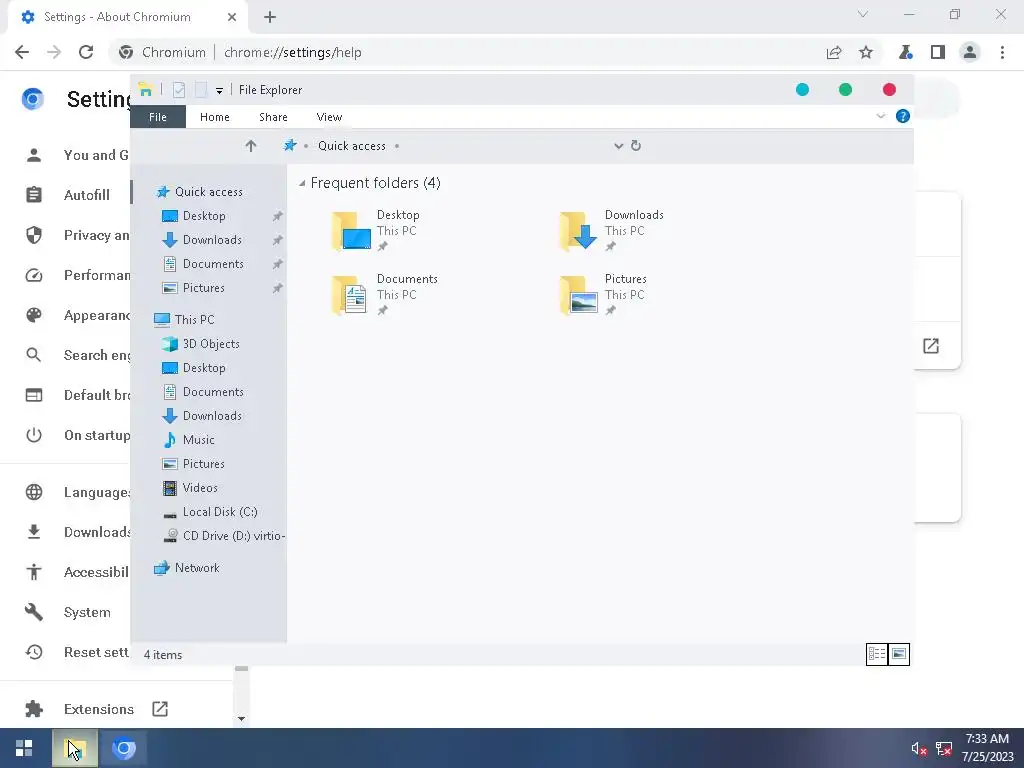Click the refresh icon in File Explorer address bar
The width and height of the screenshot is (1024, 768).
[635, 146]
